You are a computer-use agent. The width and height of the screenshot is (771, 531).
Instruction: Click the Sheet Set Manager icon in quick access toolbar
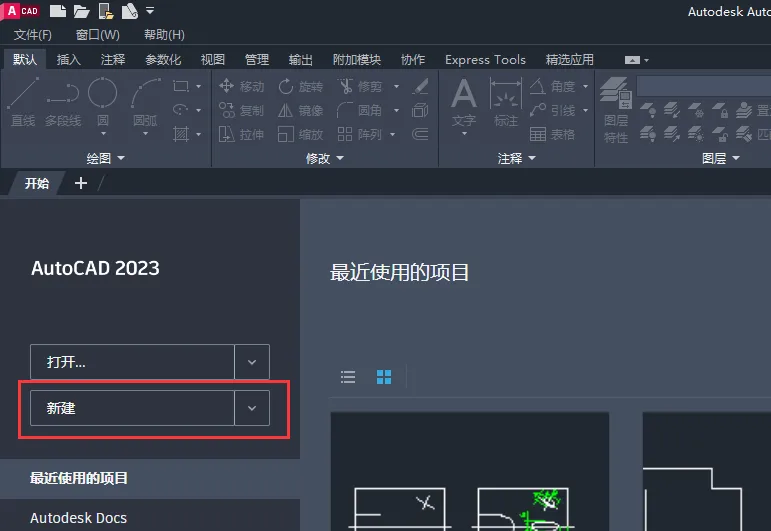coord(129,11)
